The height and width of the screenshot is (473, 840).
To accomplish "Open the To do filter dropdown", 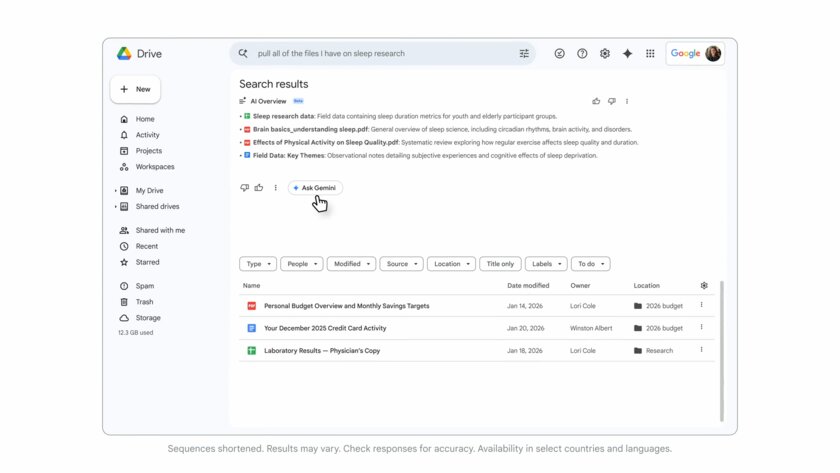I will (590, 264).
